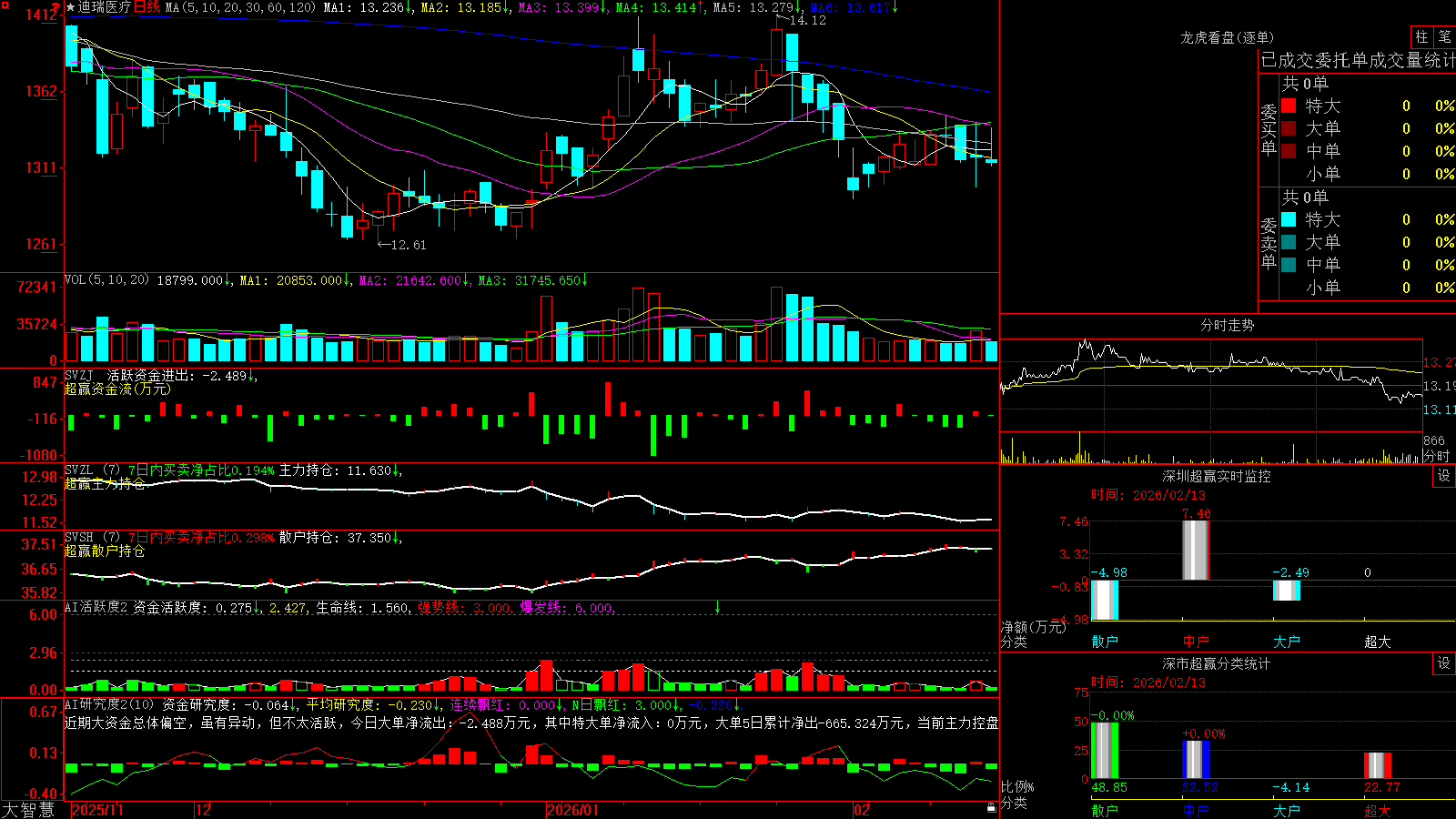Image resolution: width=1456 pixels, height=819 pixels.
Task: Click the dark red 中单 buy swatch
Action: point(1289,151)
